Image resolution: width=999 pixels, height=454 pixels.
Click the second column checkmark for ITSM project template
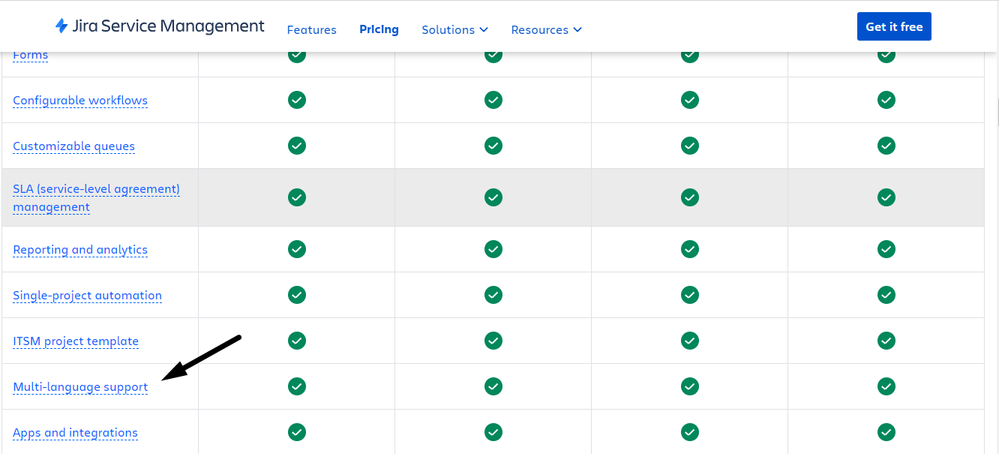click(493, 341)
